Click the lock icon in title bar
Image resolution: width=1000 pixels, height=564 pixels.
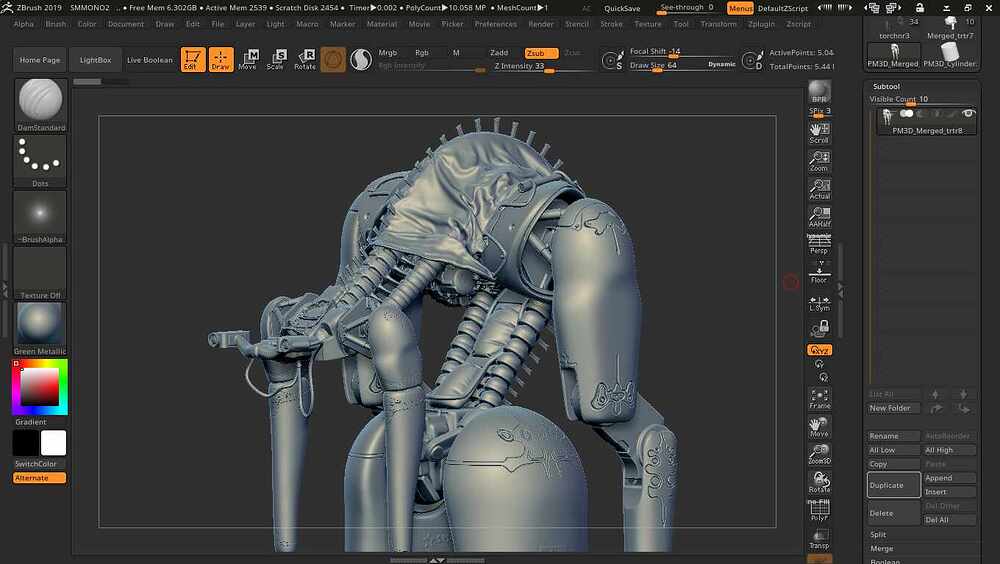click(919, 8)
